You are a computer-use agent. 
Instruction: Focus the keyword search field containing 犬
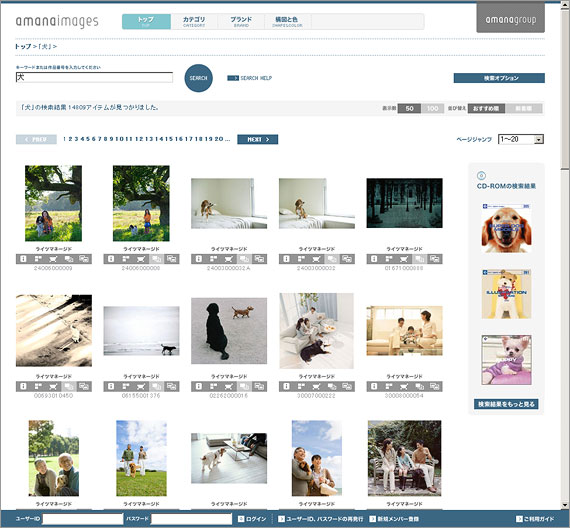point(94,77)
